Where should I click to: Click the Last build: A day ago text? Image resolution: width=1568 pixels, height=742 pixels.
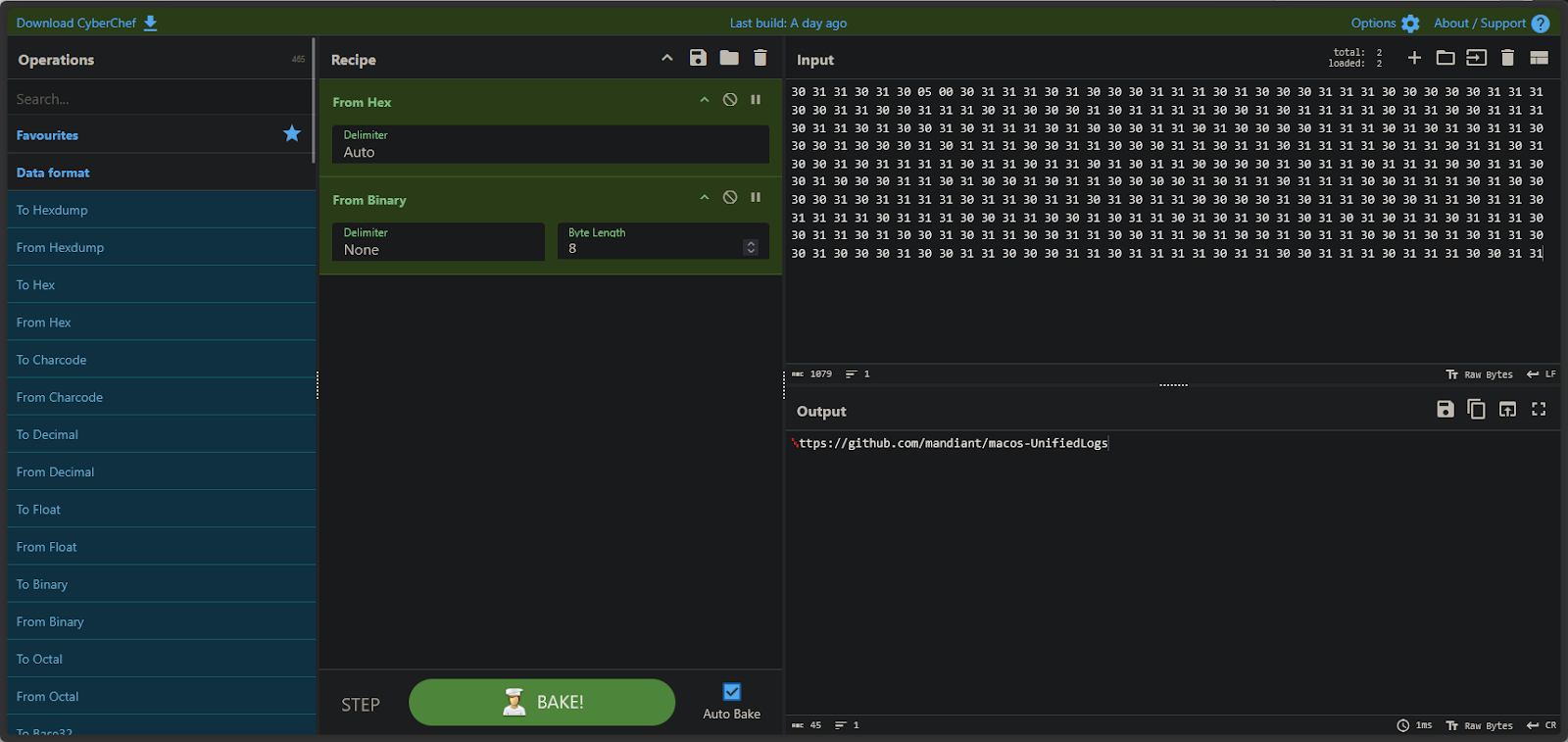click(788, 23)
